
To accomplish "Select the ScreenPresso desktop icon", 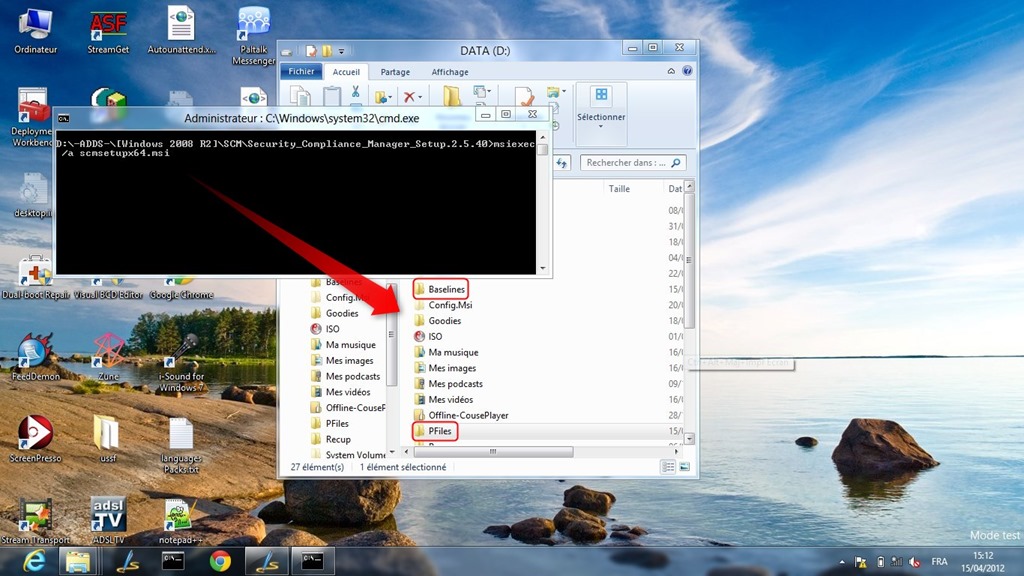I will (x=35, y=439).
